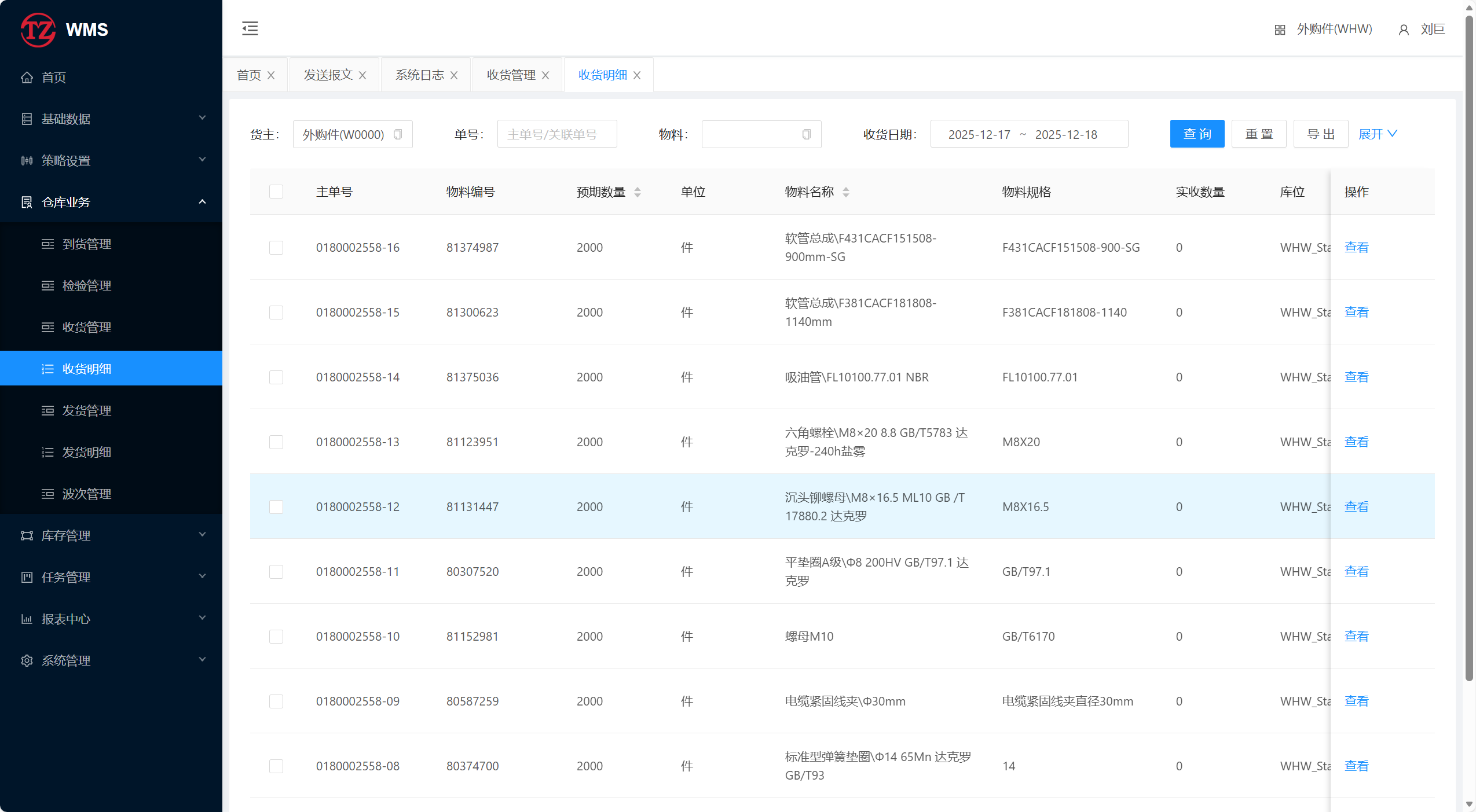The width and height of the screenshot is (1476, 812).
Task: Toggle the select-all header checkbox
Action: tap(276, 192)
